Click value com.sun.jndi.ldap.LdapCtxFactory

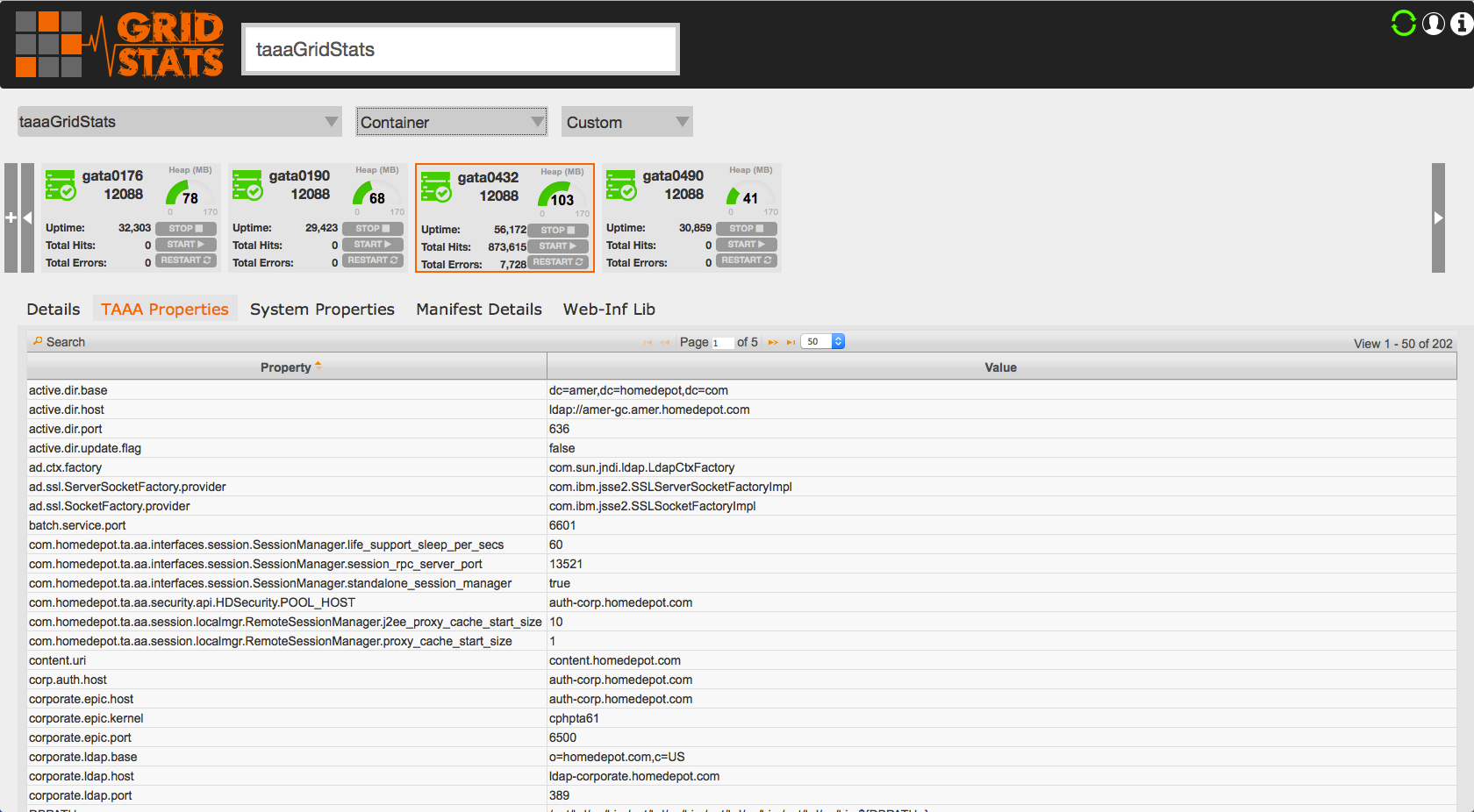(642, 467)
